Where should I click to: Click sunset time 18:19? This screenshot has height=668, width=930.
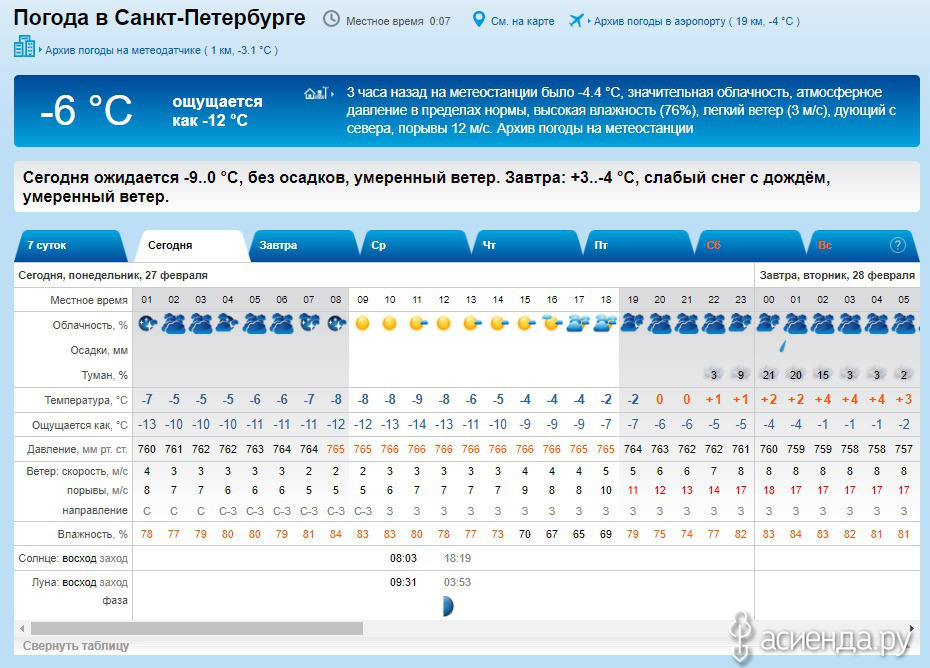(x=457, y=558)
